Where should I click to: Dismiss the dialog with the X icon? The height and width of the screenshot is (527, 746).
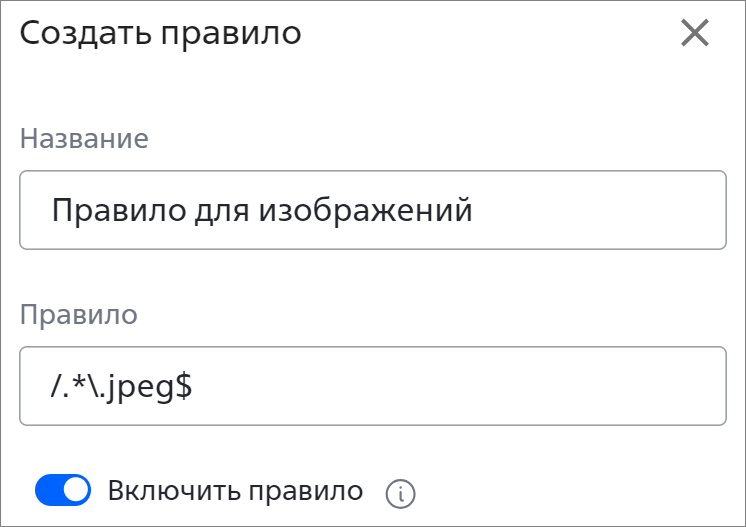(695, 33)
